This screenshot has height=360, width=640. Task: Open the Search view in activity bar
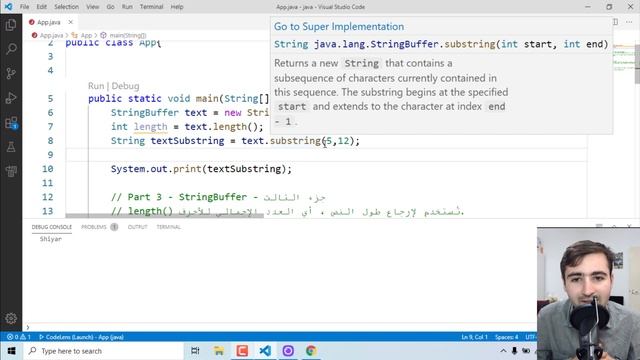(x=11, y=49)
